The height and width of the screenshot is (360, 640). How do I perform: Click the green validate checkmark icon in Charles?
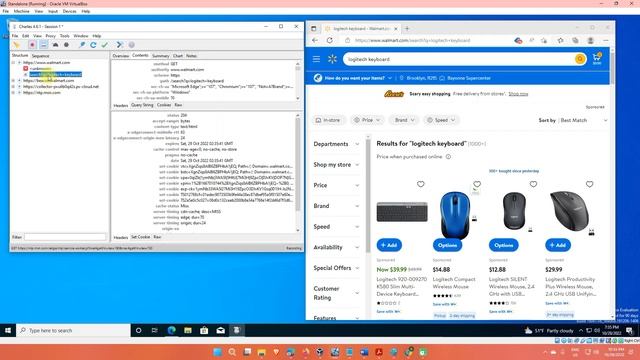pyautogui.click(x=104, y=45)
